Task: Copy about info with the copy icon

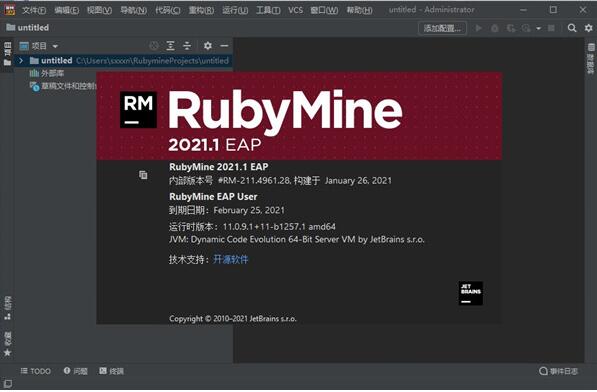Action: coord(143,175)
